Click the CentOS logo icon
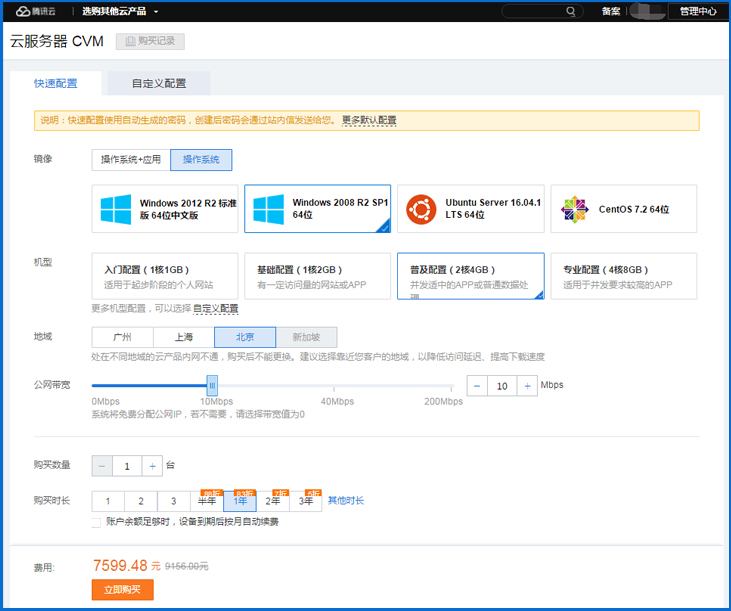Image resolution: width=731 pixels, height=611 pixels. pos(574,209)
